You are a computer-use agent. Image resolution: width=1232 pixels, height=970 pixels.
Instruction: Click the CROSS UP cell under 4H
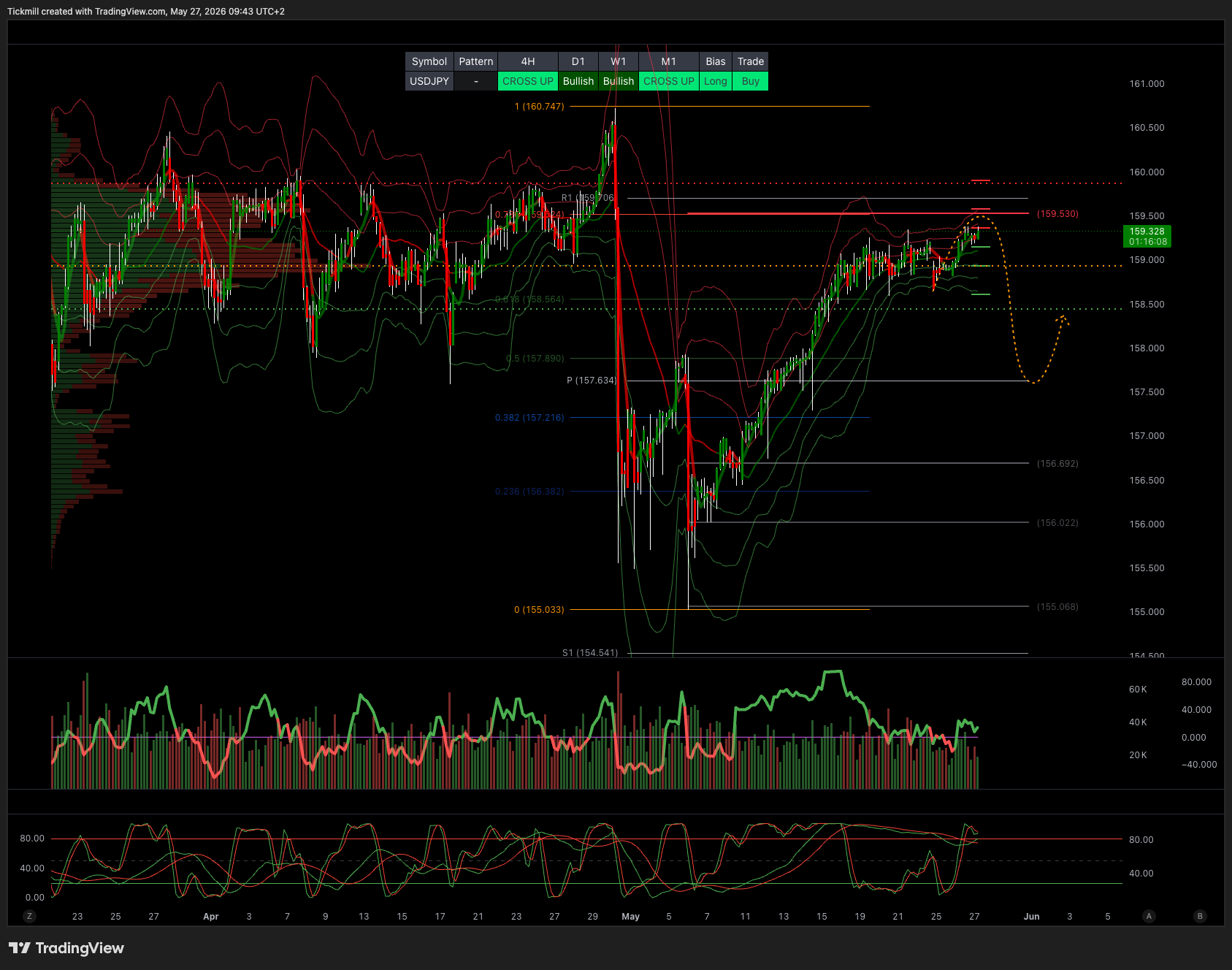coord(528,81)
